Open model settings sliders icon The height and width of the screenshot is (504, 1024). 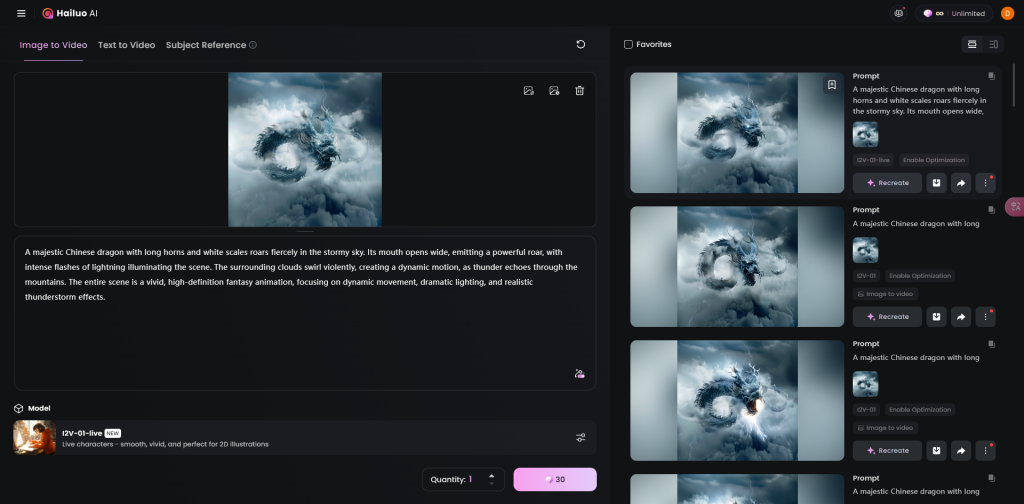(581, 437)
